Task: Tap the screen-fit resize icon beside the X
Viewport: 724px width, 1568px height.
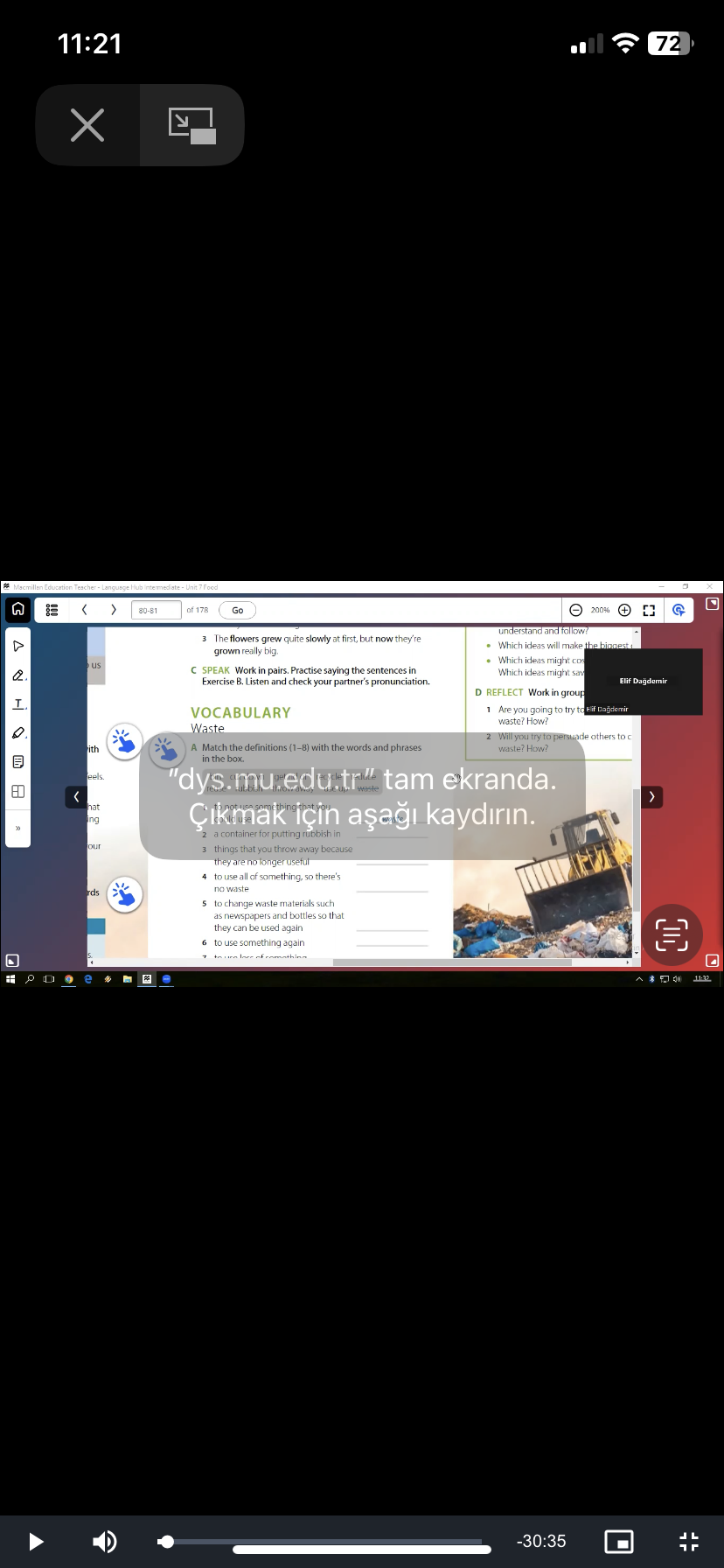Action: click(x=191, y=125)
